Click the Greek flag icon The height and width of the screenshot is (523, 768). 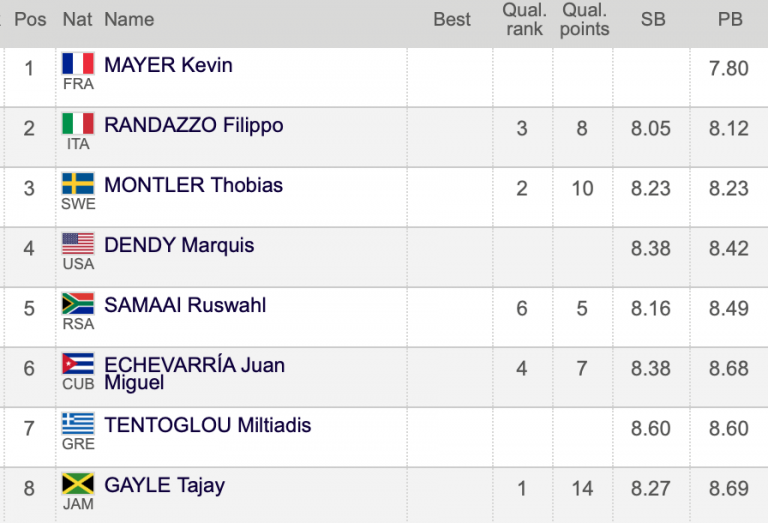click(x=78, y=424)
